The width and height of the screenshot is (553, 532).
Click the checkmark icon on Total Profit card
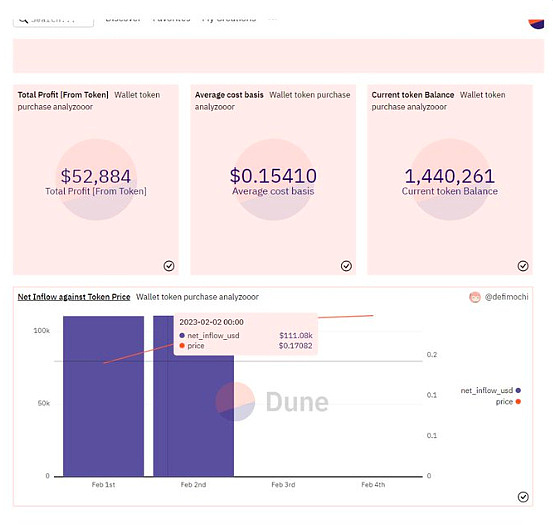[169, 266]
